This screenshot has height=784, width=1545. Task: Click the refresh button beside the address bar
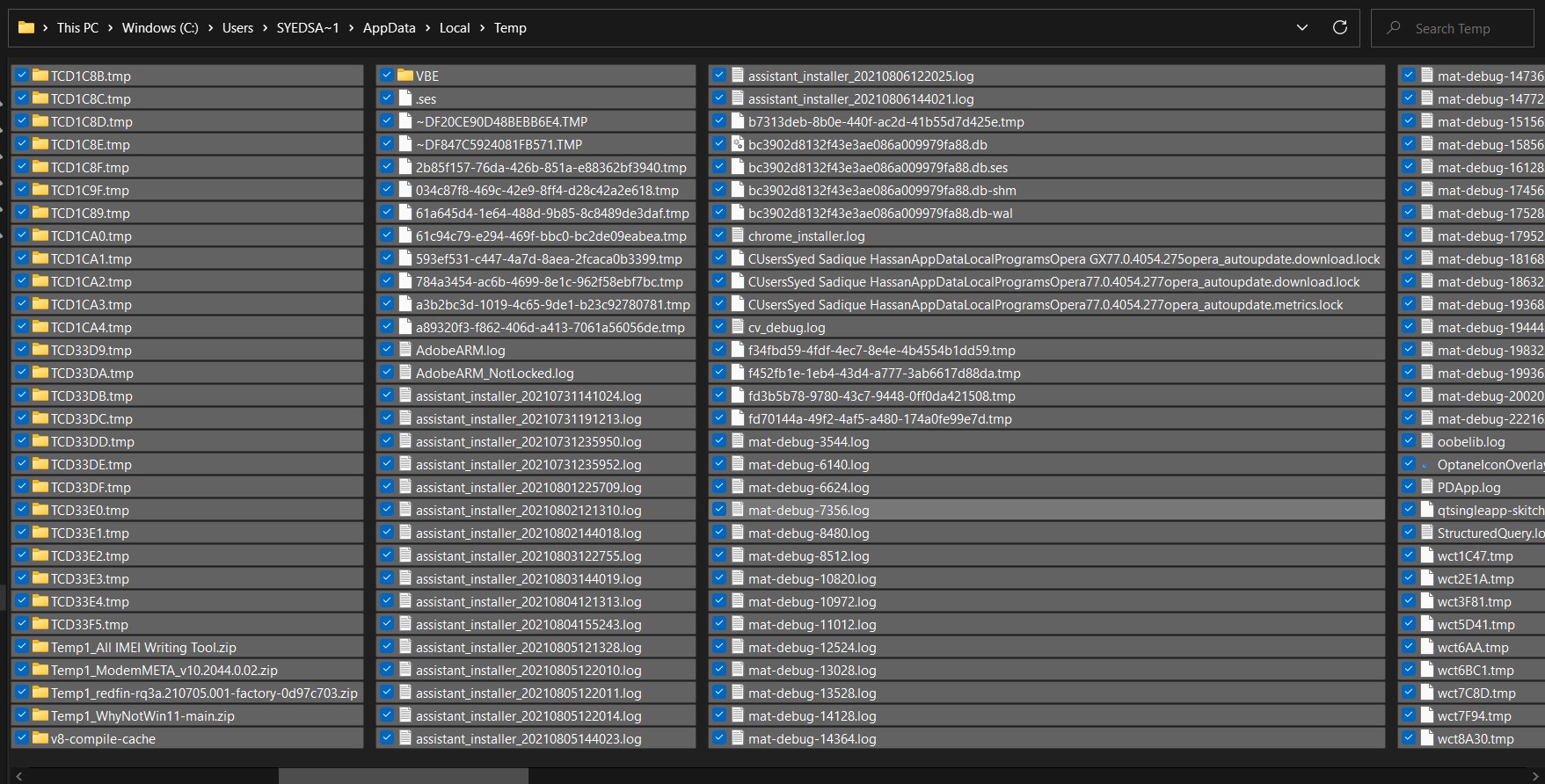click(x=1340, y=27)
